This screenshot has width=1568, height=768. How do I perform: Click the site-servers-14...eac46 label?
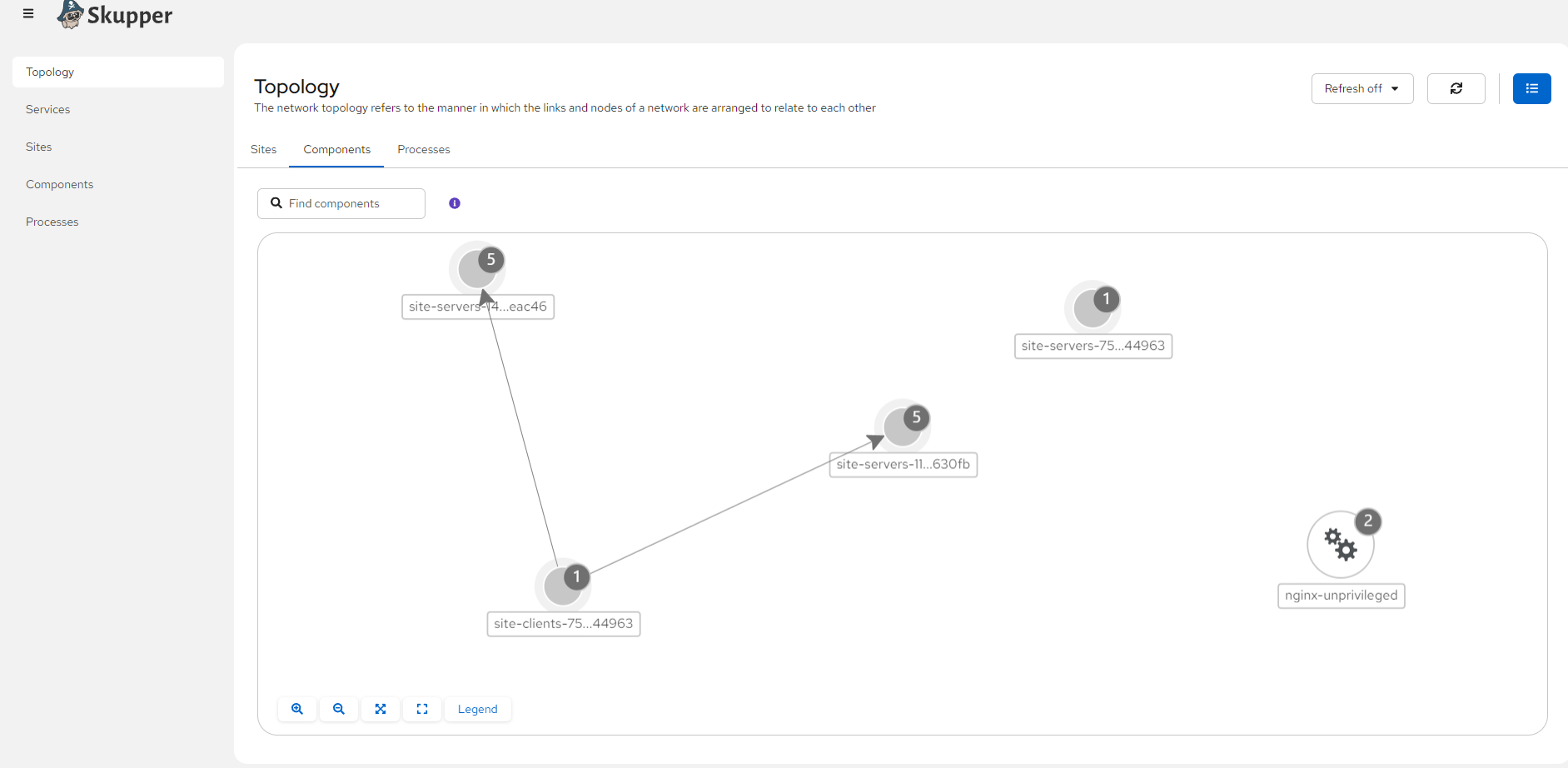pyautogui.click(x=478, y=307)
